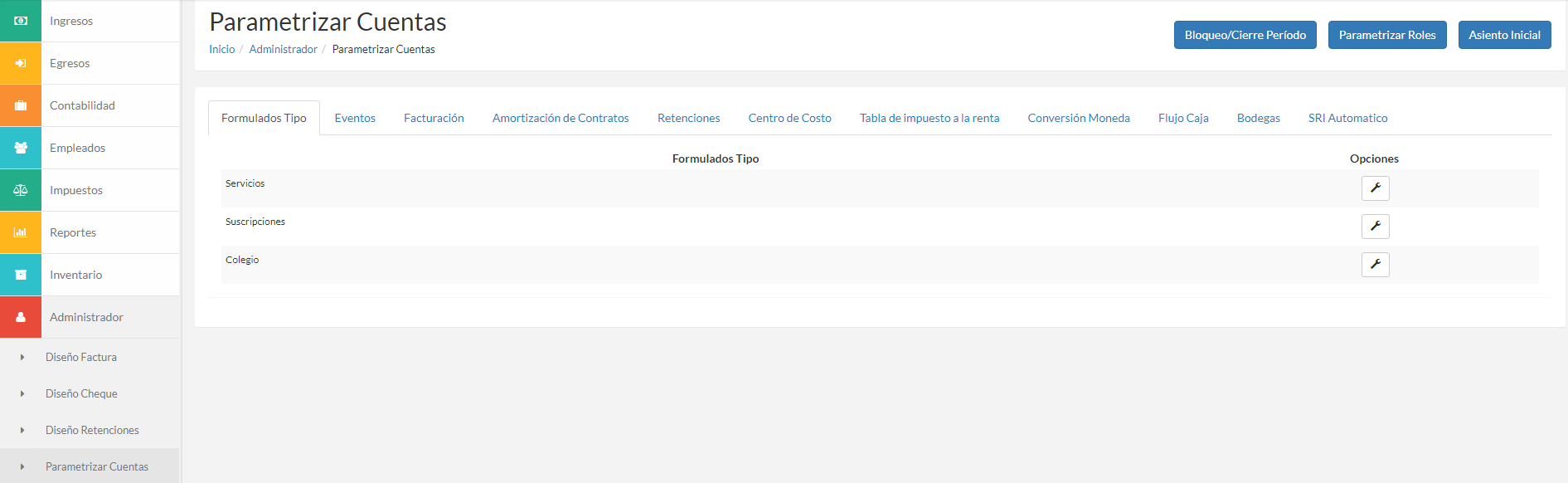This screenshot has height=483, width=1568.
Task: Collapse the Administrador sidebar menu
Action: (90, 317)
